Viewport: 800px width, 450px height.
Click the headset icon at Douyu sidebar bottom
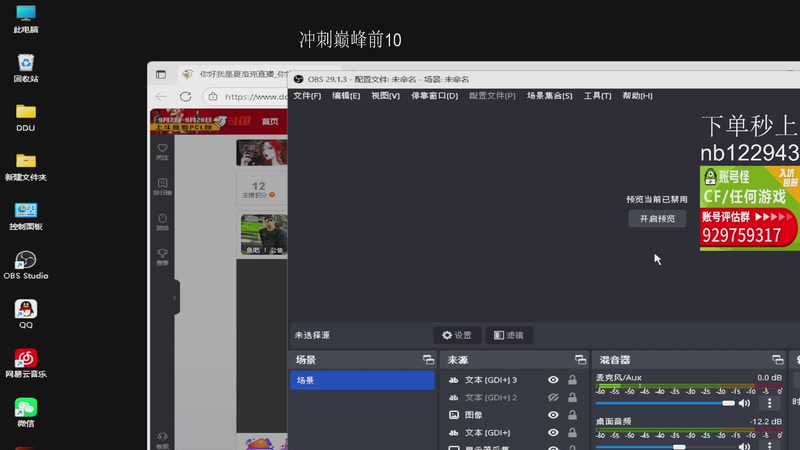(x=162, y=439)
